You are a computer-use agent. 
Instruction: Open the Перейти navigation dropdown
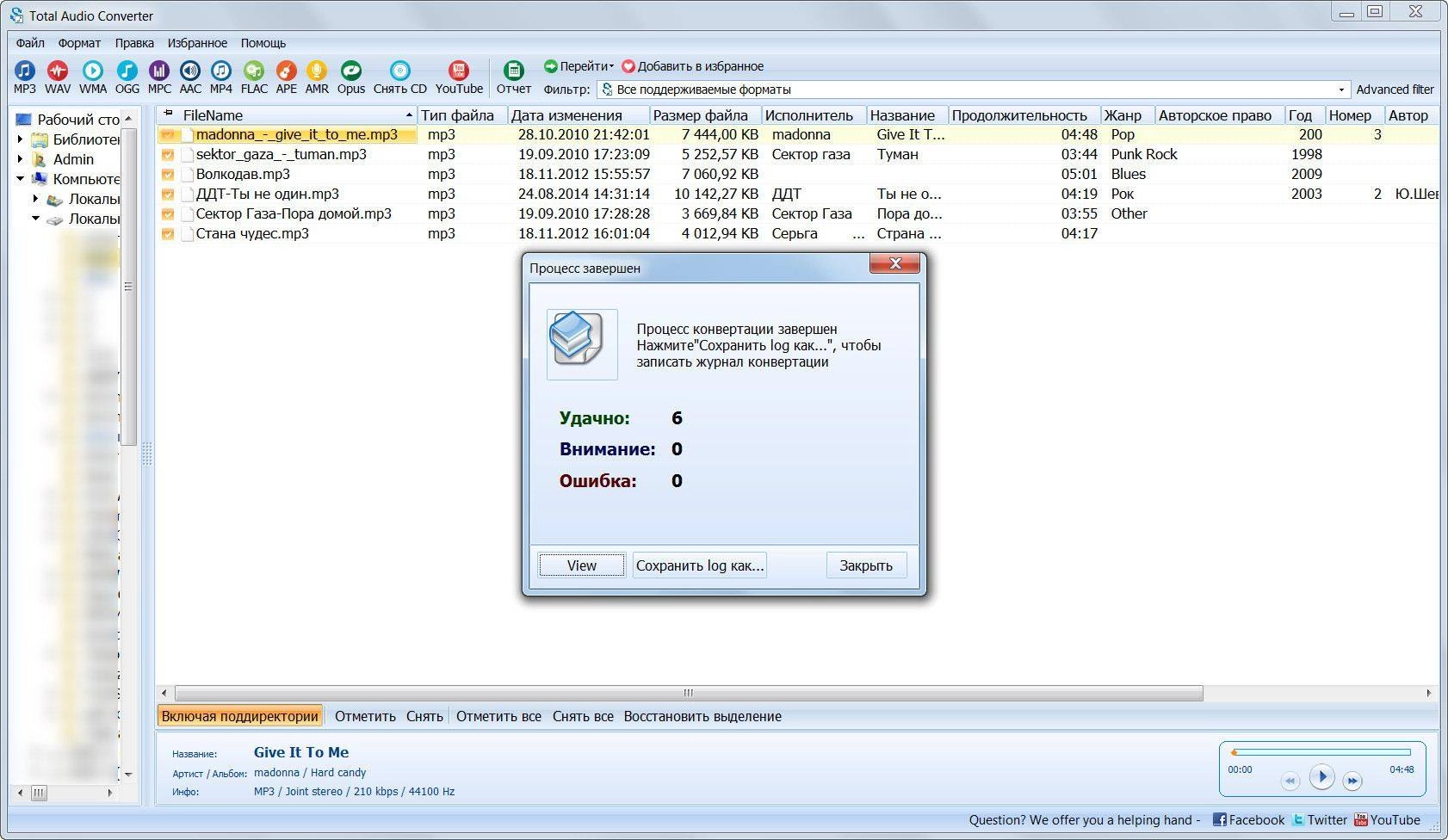pyautogui.click(x=579, y=66)
